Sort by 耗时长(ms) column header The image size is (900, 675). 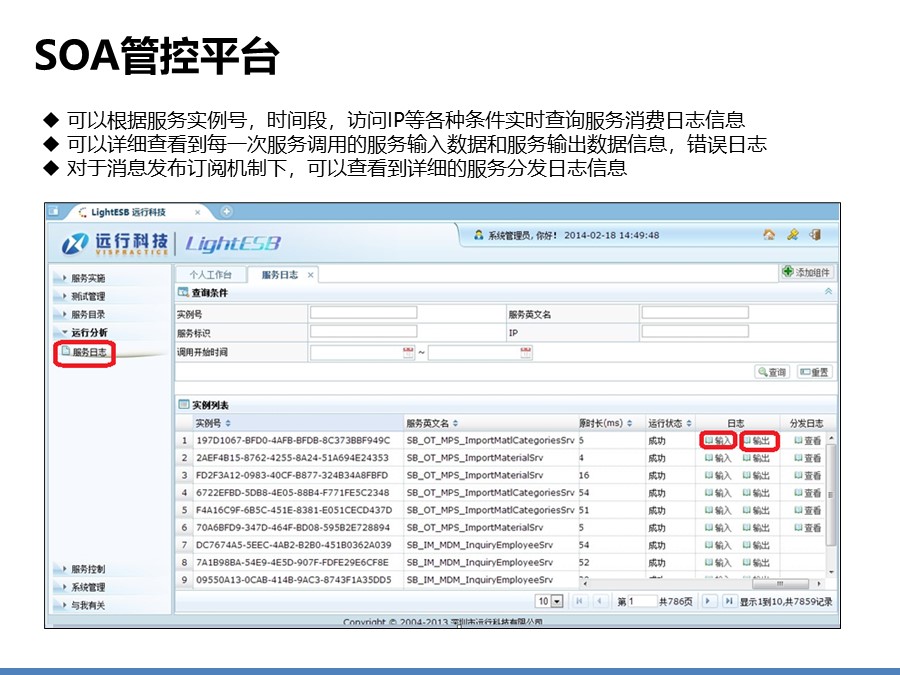pyautogui.click(x=606, y=423)
